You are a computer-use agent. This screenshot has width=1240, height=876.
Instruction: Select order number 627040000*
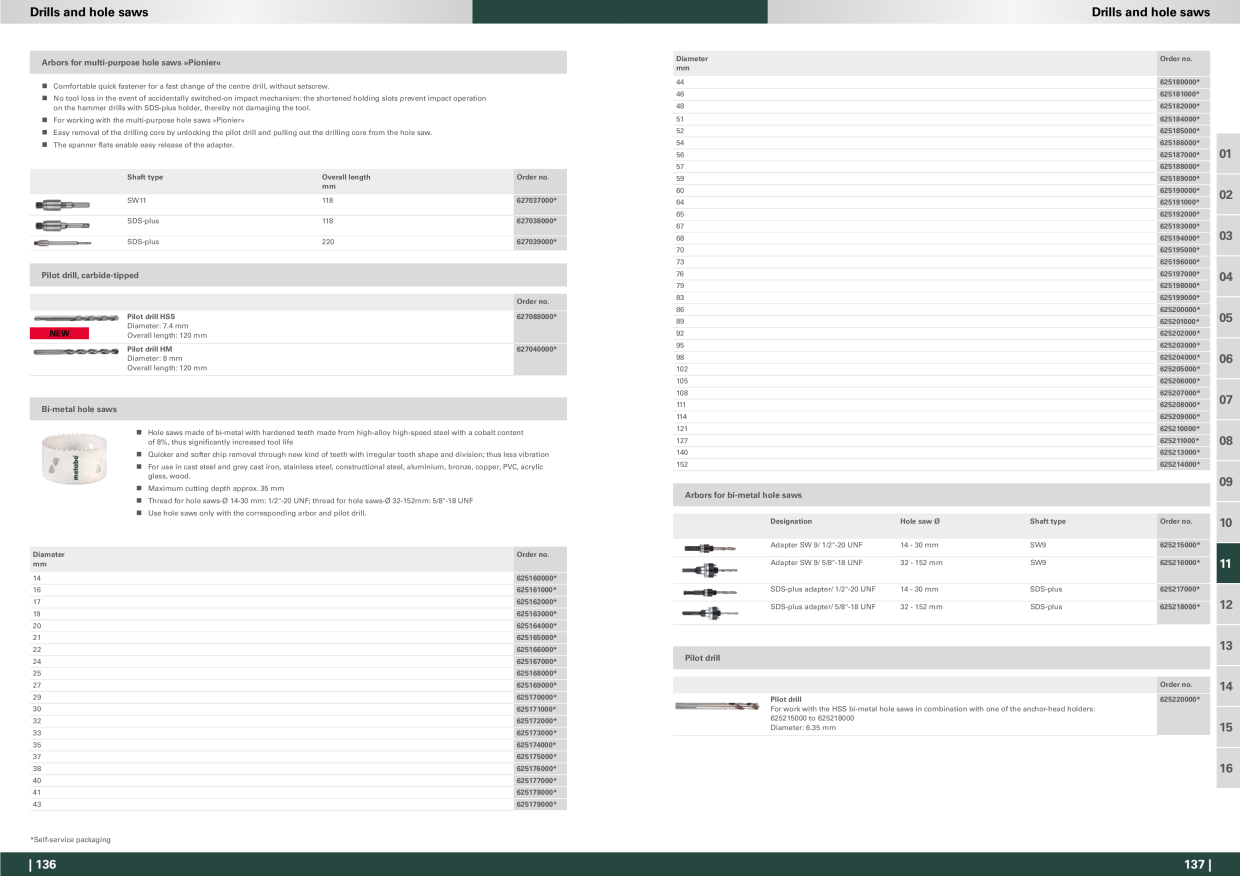(536, 349)
